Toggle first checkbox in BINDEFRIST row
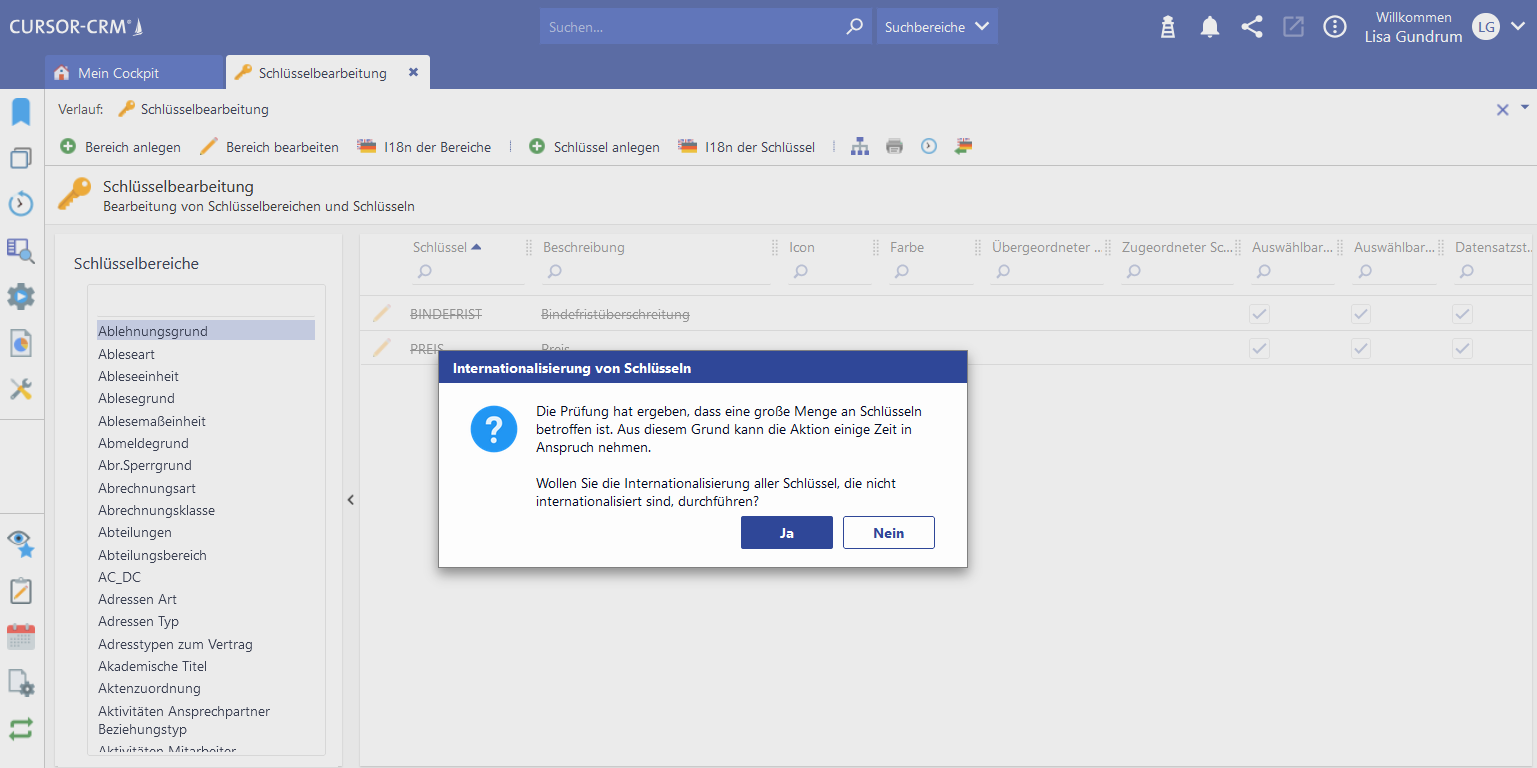 point(1259,314)
